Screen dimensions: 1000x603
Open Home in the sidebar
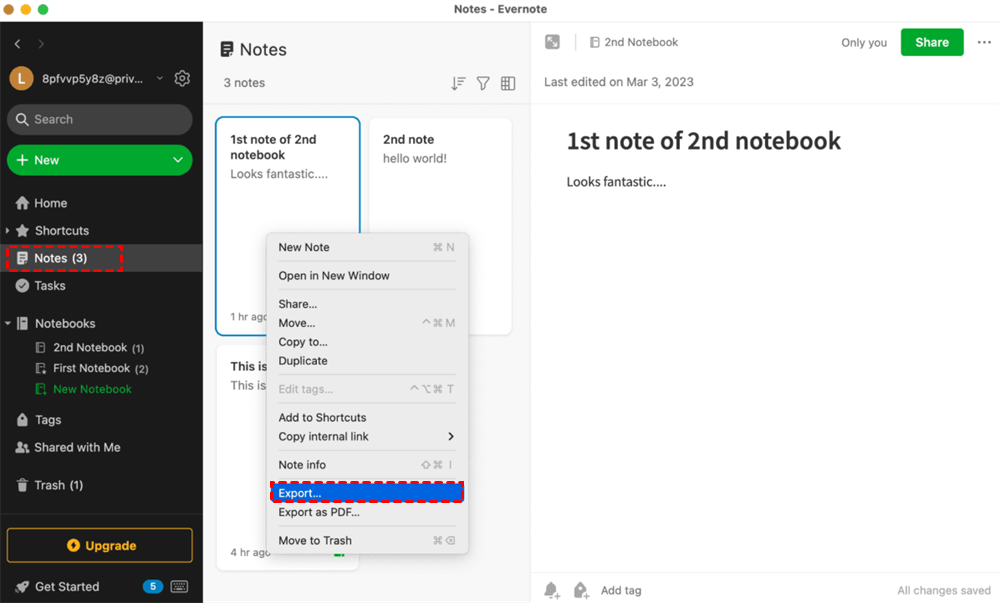pyautogui.click(x=41, y=203)
